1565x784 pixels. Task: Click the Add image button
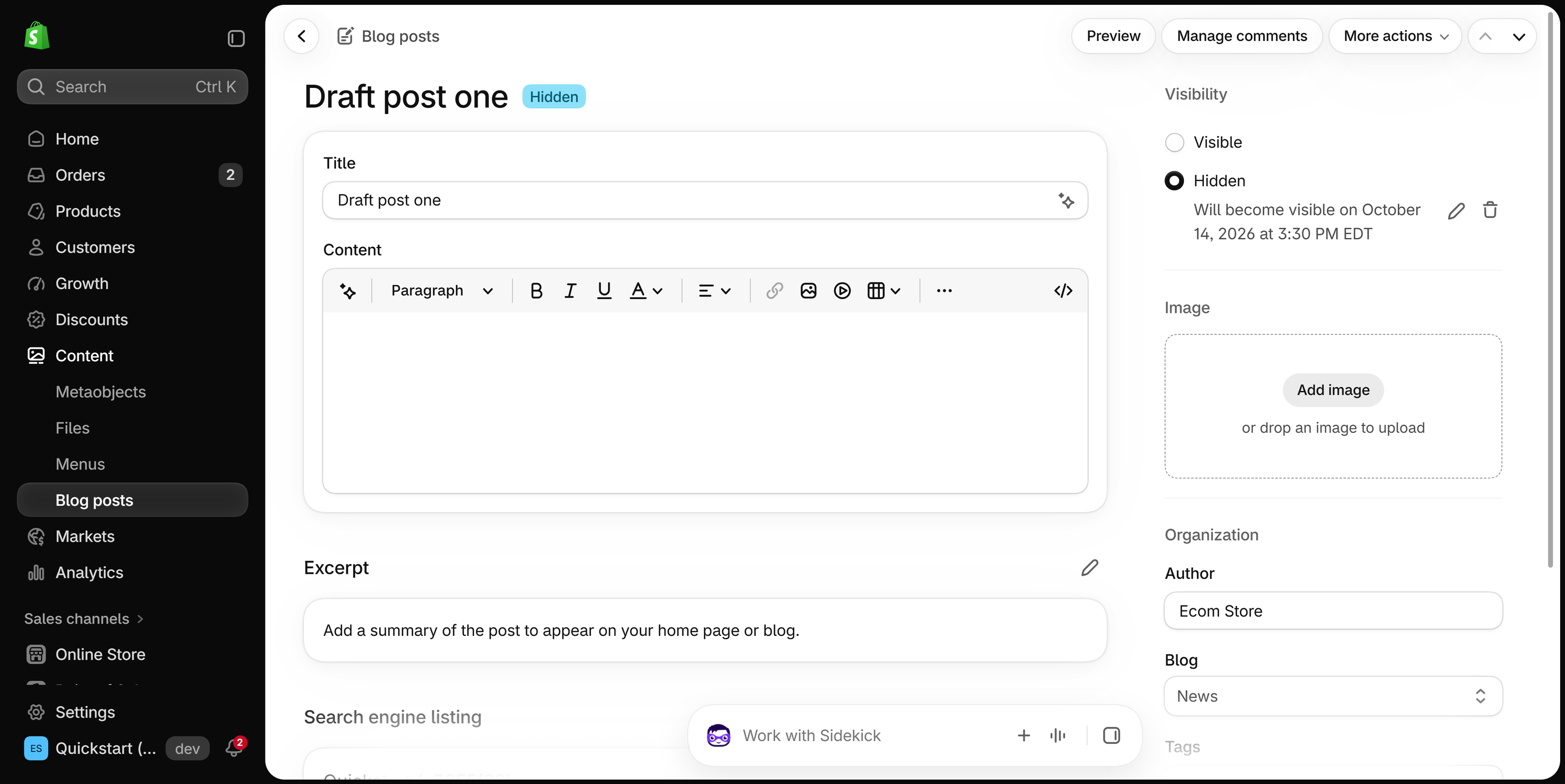point(1333,391)
